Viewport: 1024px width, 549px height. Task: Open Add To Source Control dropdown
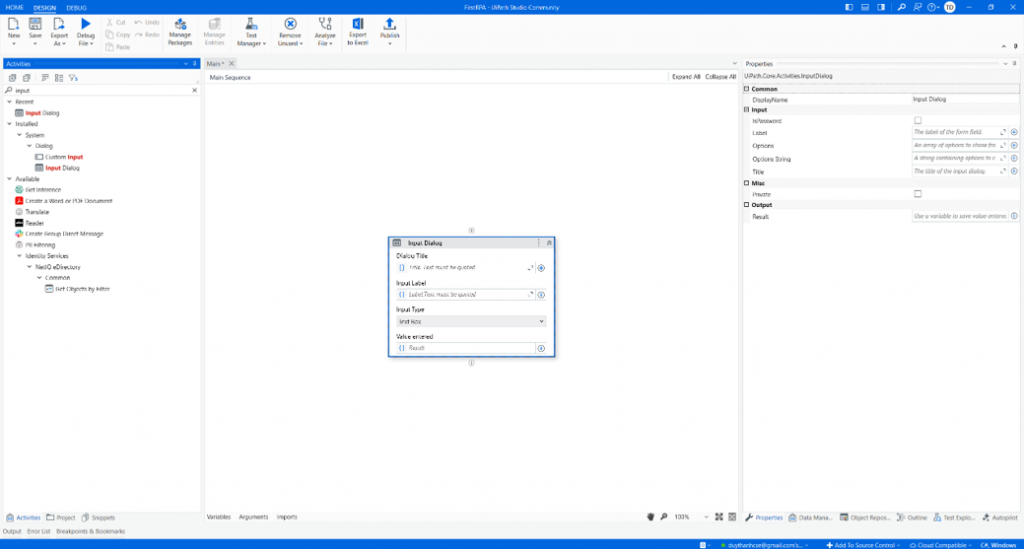[863, 545]
